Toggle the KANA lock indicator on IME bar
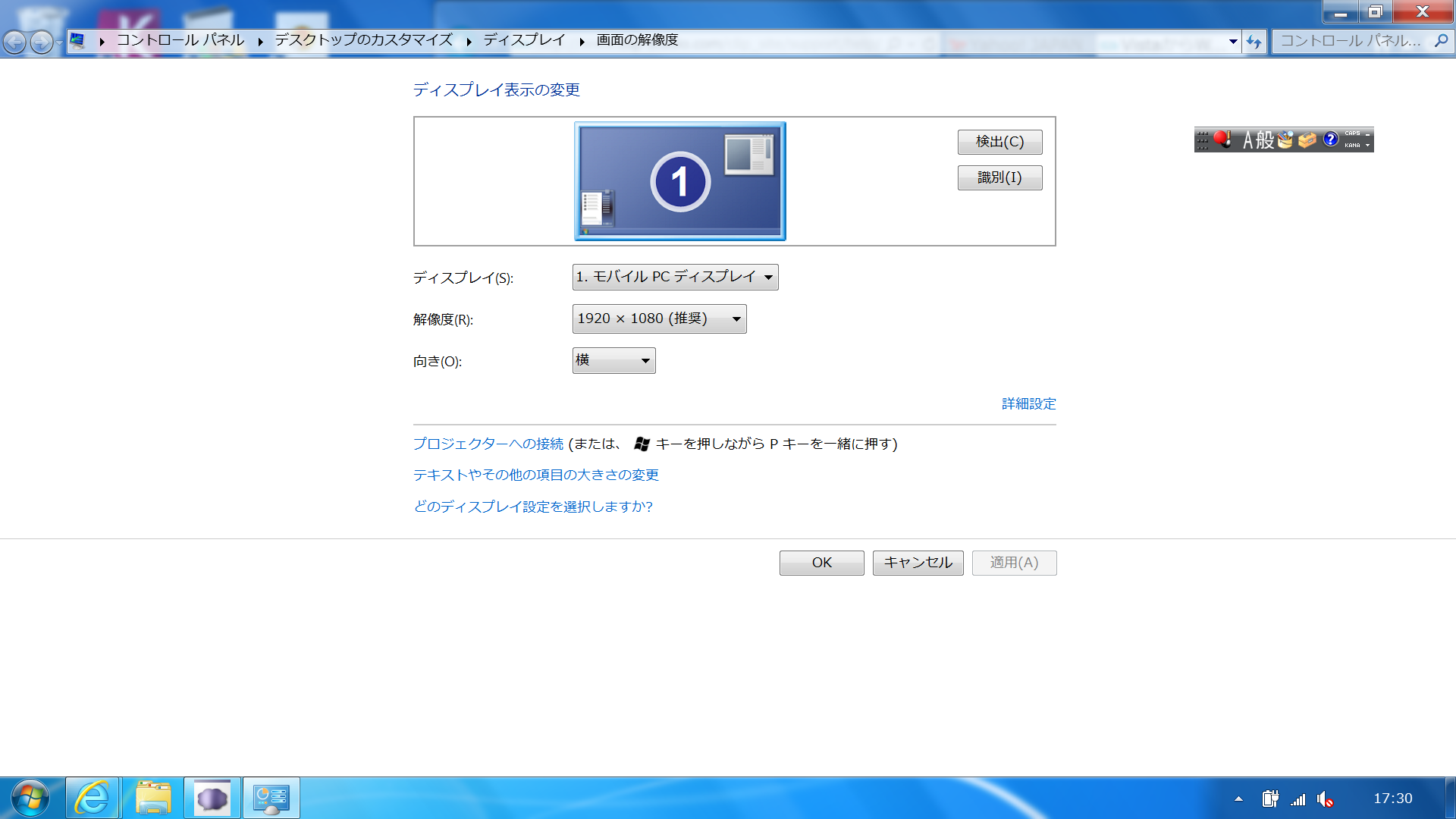1456x819 pixels. click(1352, 146)
